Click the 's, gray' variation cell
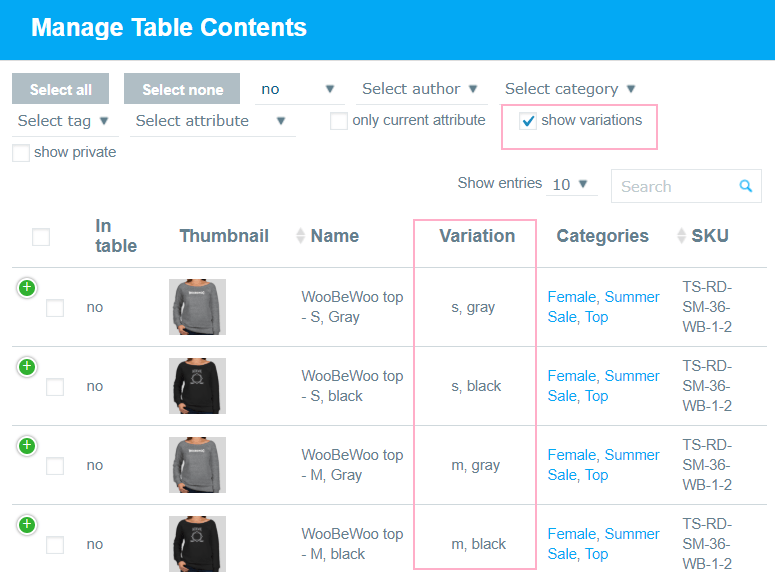 (473, 308)
